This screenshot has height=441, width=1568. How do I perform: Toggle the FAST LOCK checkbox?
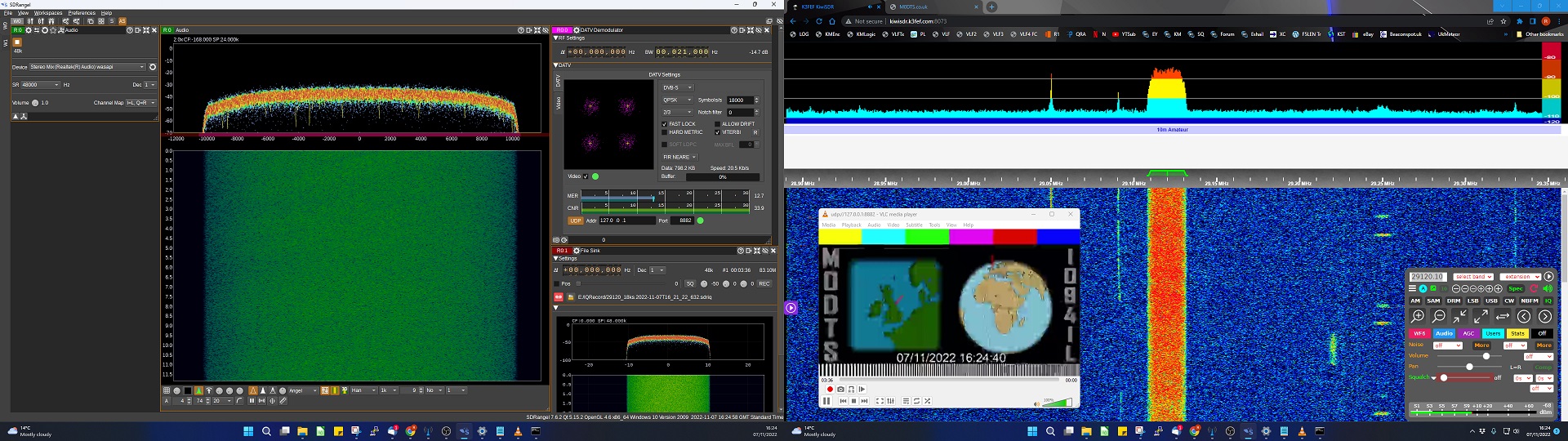(x=664, y=124)
